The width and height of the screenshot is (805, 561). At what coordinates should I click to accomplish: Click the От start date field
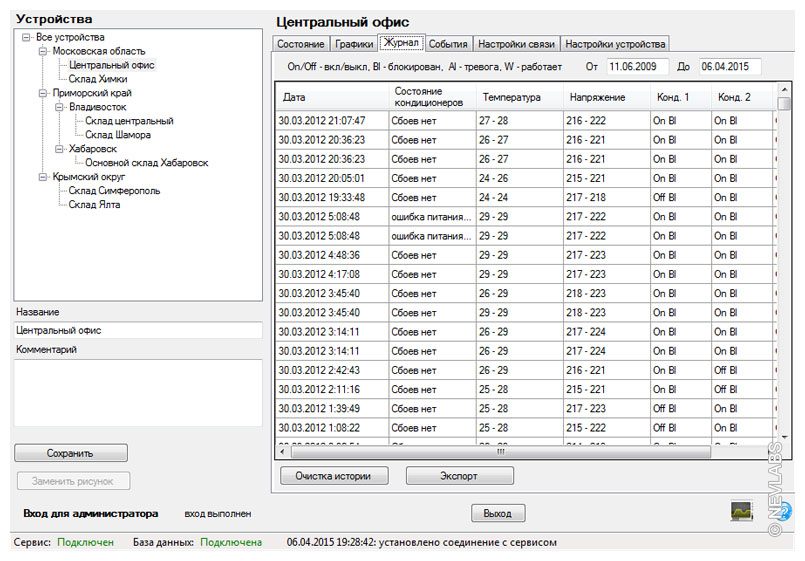click(637, 66)
